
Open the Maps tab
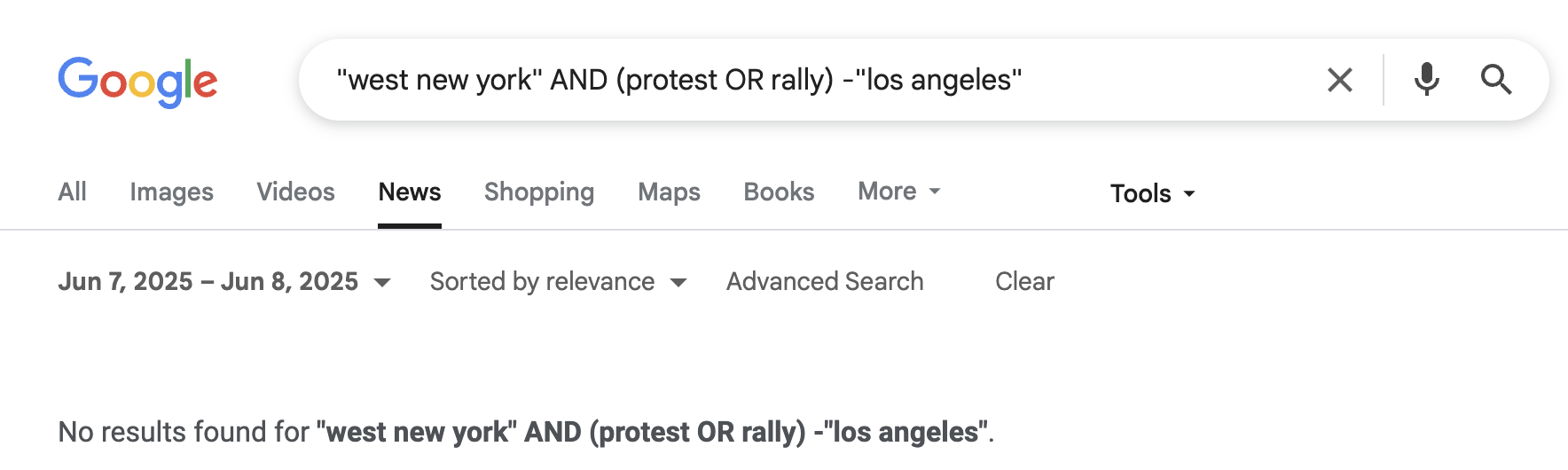670,192
